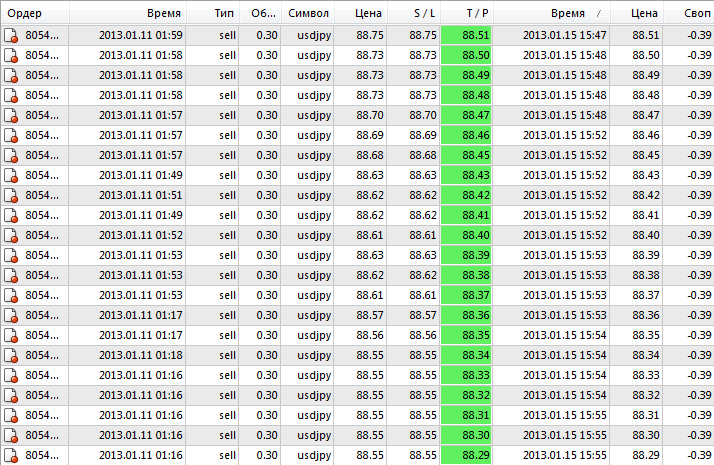Pick the order icon in the T/P 88.46 row
Image resolution: width=714 pixels, height=465 pixels.
pos(11,136)
